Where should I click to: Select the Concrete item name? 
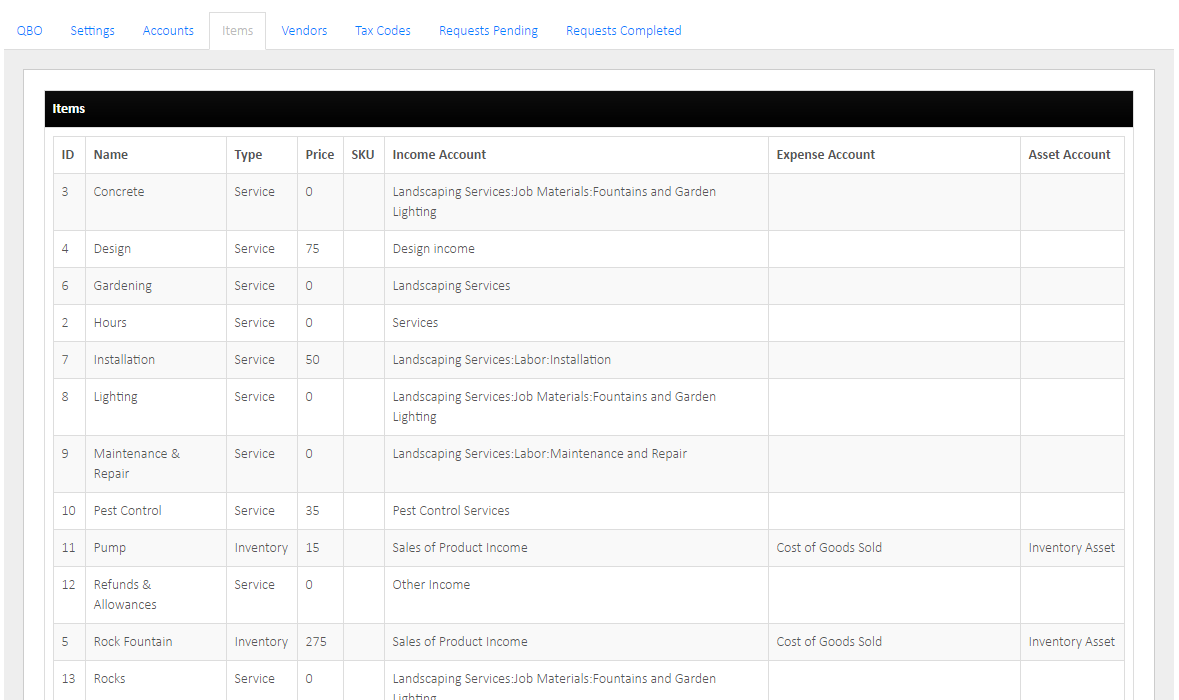pyautogui.click(x=119, y=192)
